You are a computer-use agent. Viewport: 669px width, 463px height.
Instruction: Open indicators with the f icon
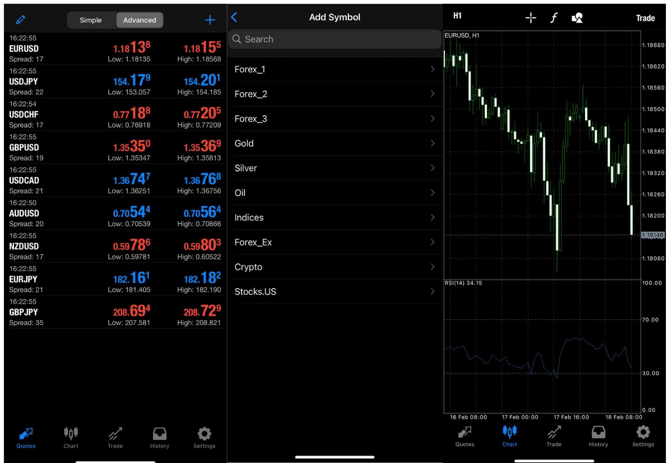(554, 18)
